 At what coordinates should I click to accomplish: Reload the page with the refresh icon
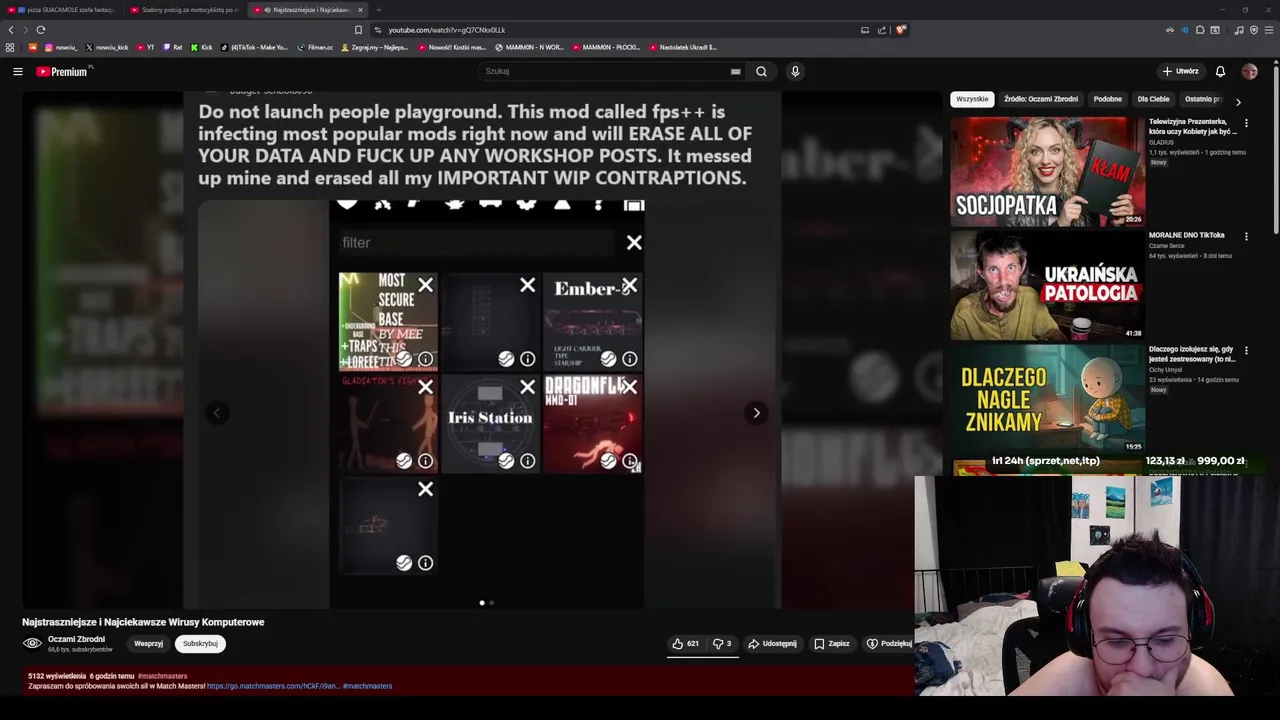(41, 30)
